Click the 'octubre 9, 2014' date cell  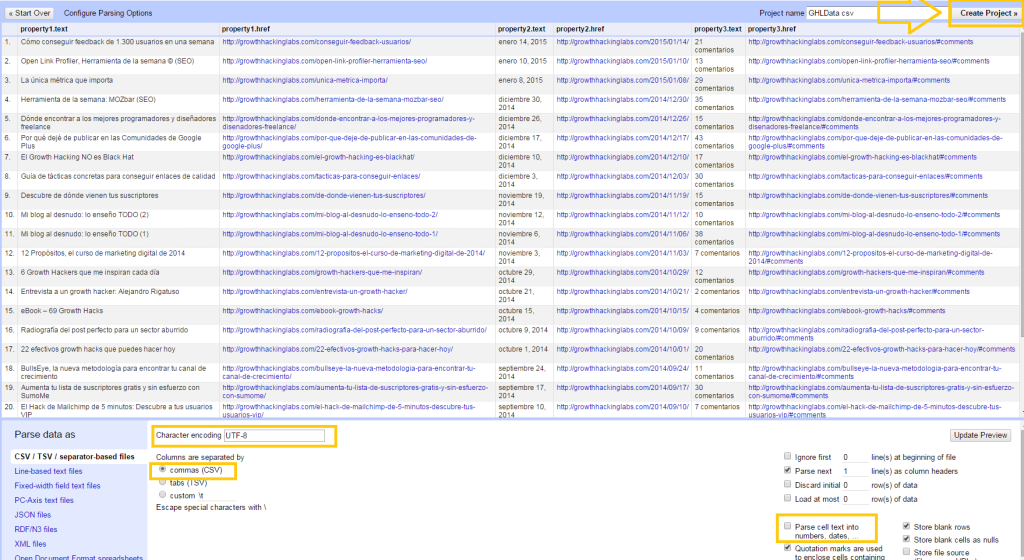[x=523, y=330]
